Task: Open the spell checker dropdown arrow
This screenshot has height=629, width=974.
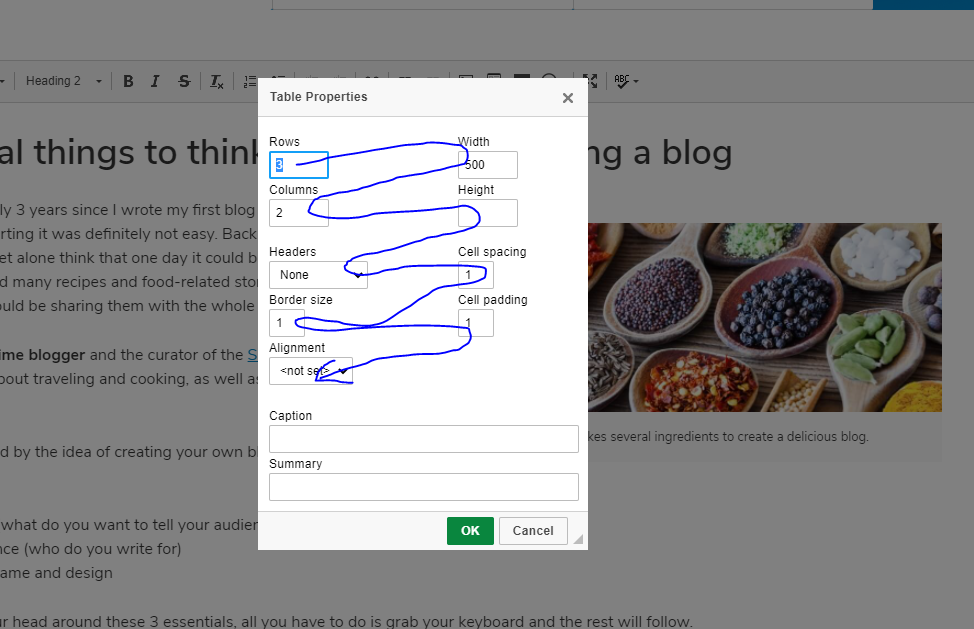Action: coord(635,81)
